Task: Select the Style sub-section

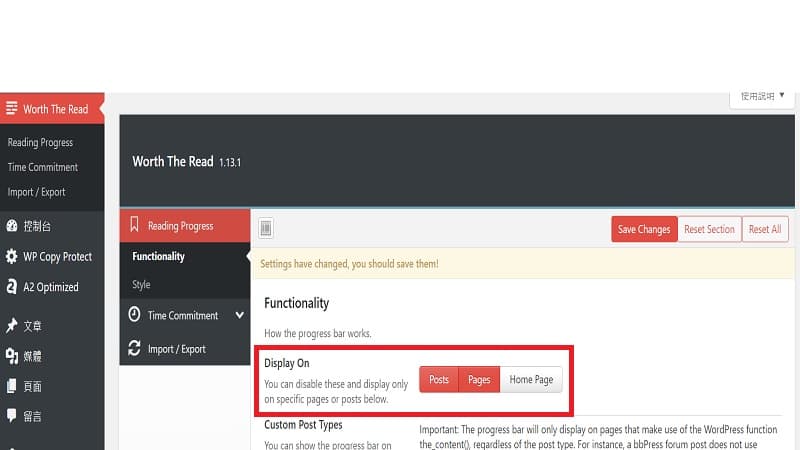Action: [141, 285]
